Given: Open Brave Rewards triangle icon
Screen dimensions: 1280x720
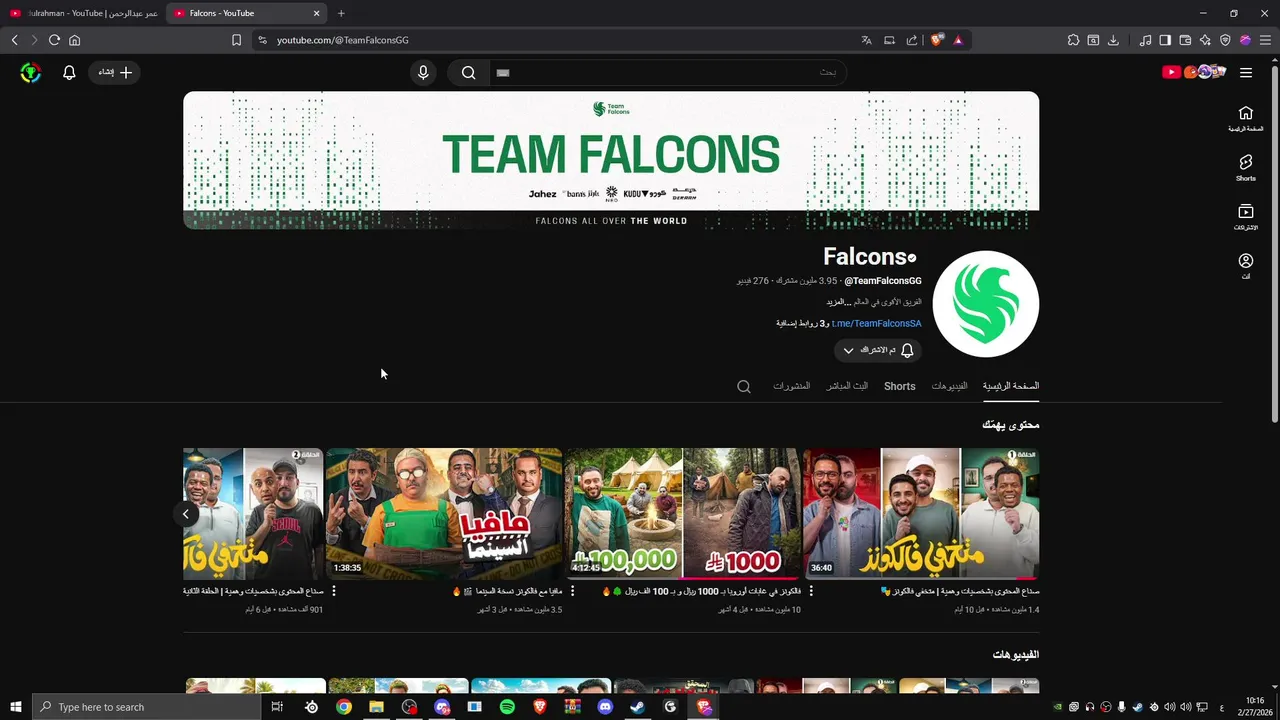Looking at the screenshot, I should pyautogui.click(x=958, y=40).
